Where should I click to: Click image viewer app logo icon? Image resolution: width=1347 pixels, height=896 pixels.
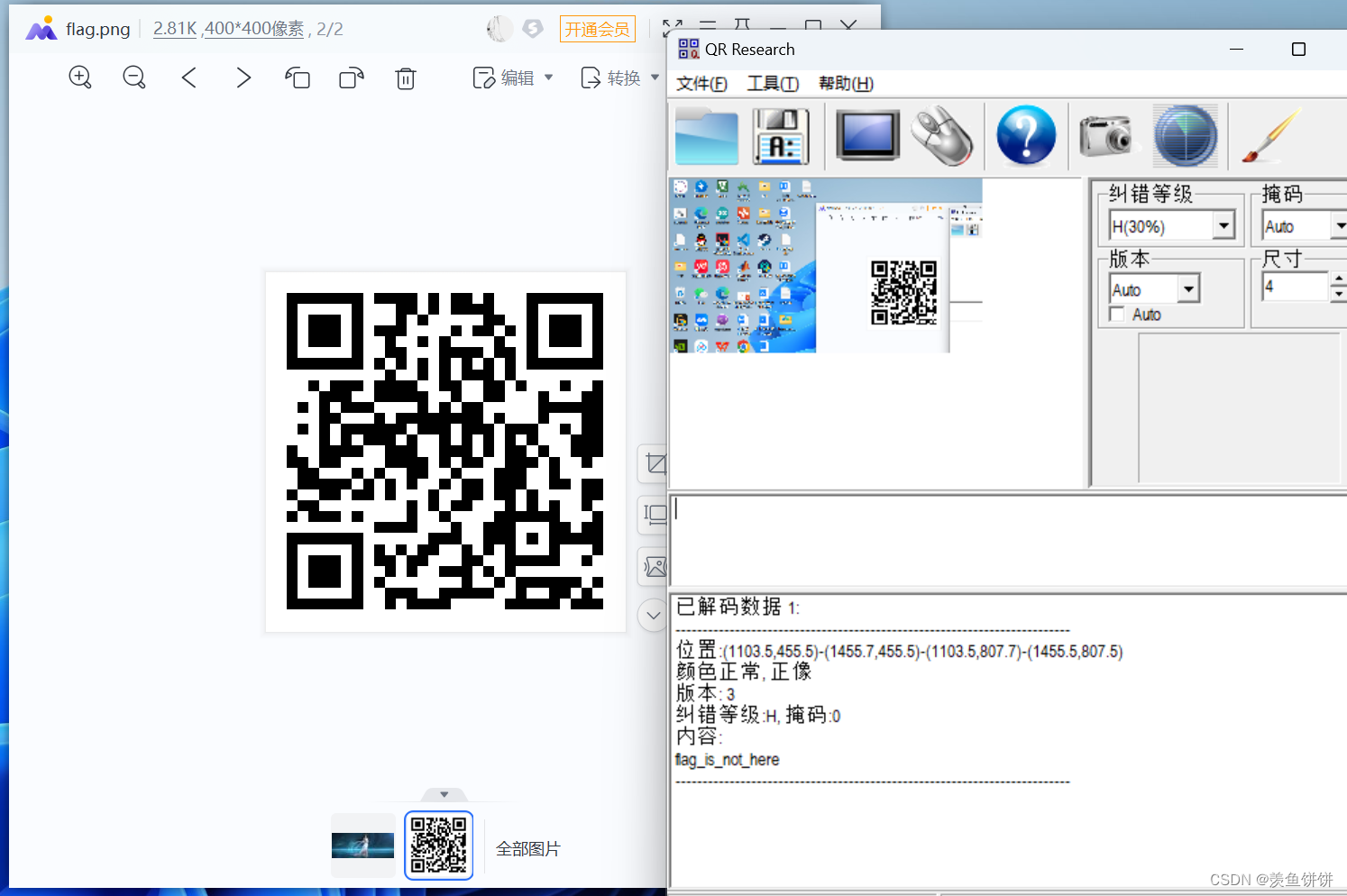point(41,29)
